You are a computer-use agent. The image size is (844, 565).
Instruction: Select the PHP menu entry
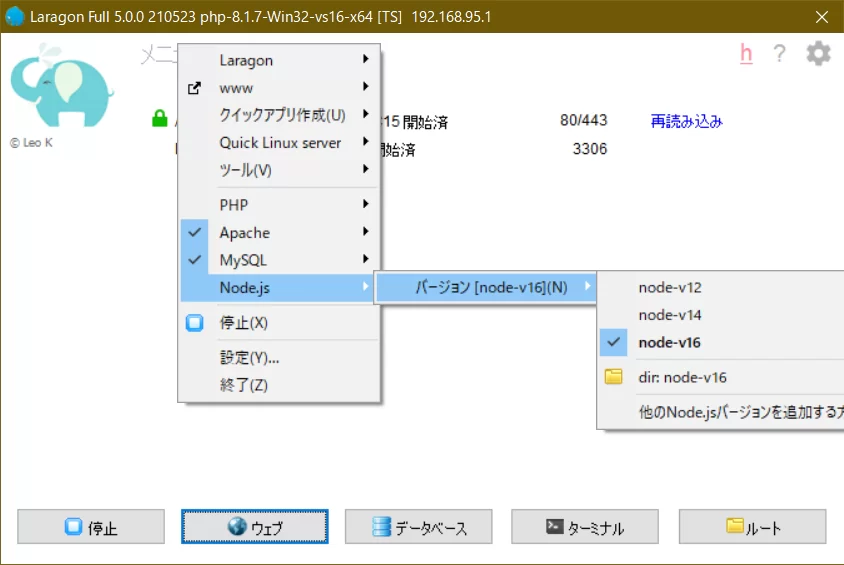(279, 205)
